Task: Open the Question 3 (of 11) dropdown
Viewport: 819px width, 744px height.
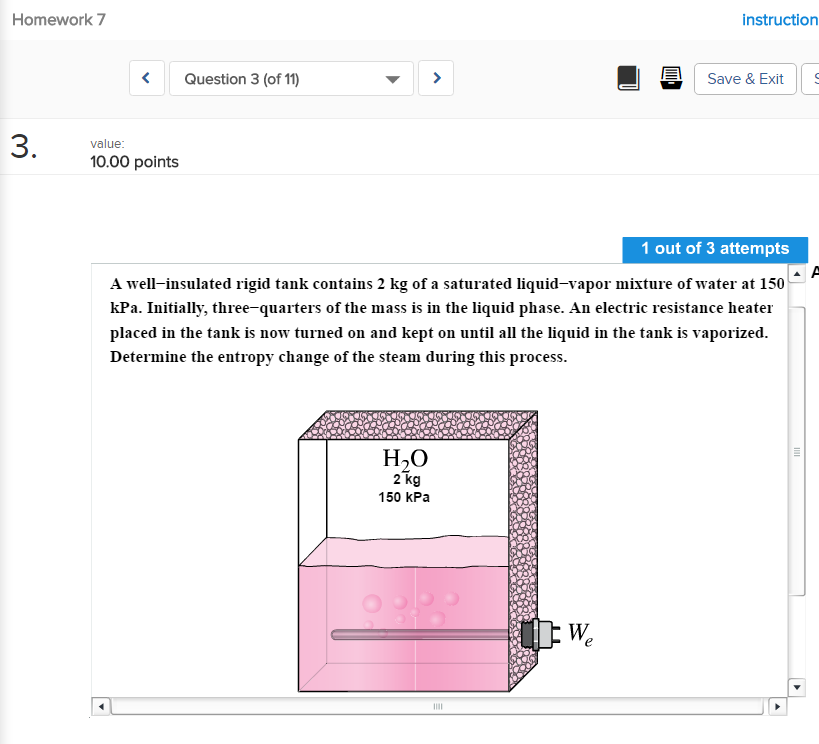Action: click(291, 77)
